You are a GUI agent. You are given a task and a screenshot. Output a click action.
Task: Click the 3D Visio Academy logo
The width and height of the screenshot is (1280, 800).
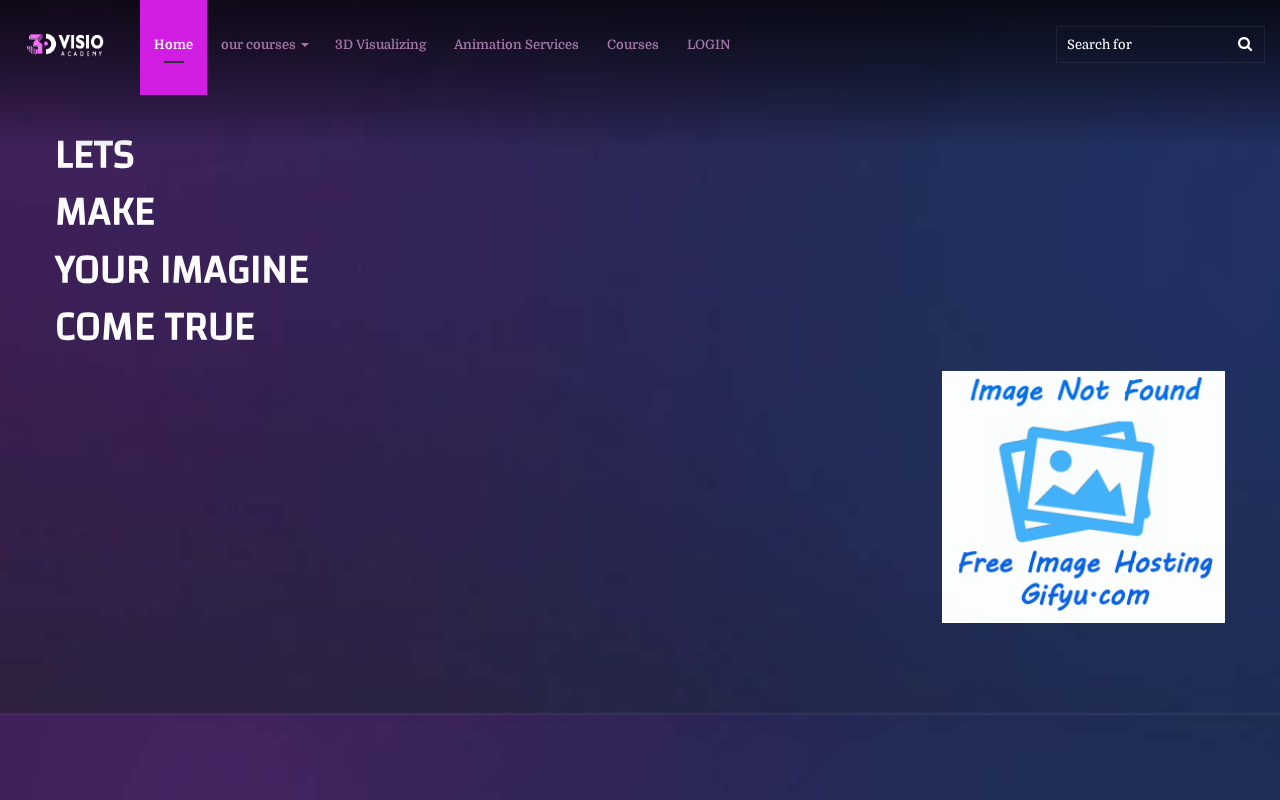point(65,44)
